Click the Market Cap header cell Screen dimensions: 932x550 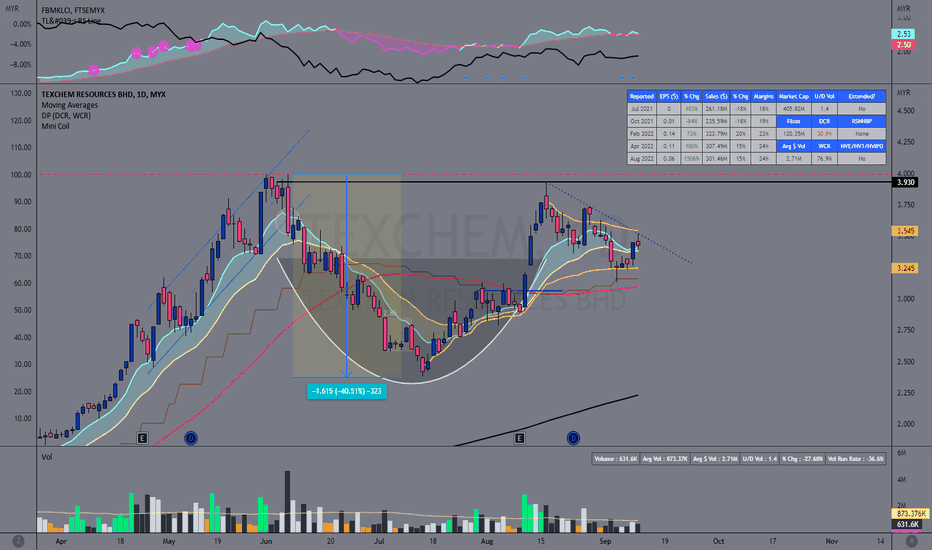(x=794, y=96)
